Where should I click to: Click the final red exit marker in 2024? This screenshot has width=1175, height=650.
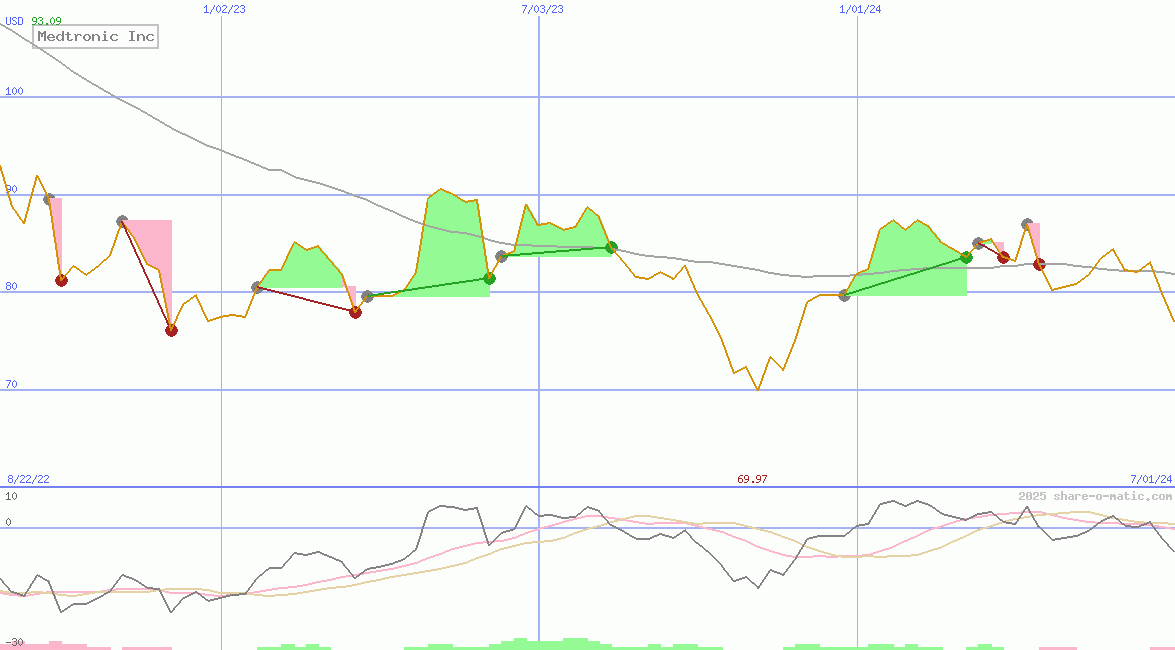click(1039, 264)
